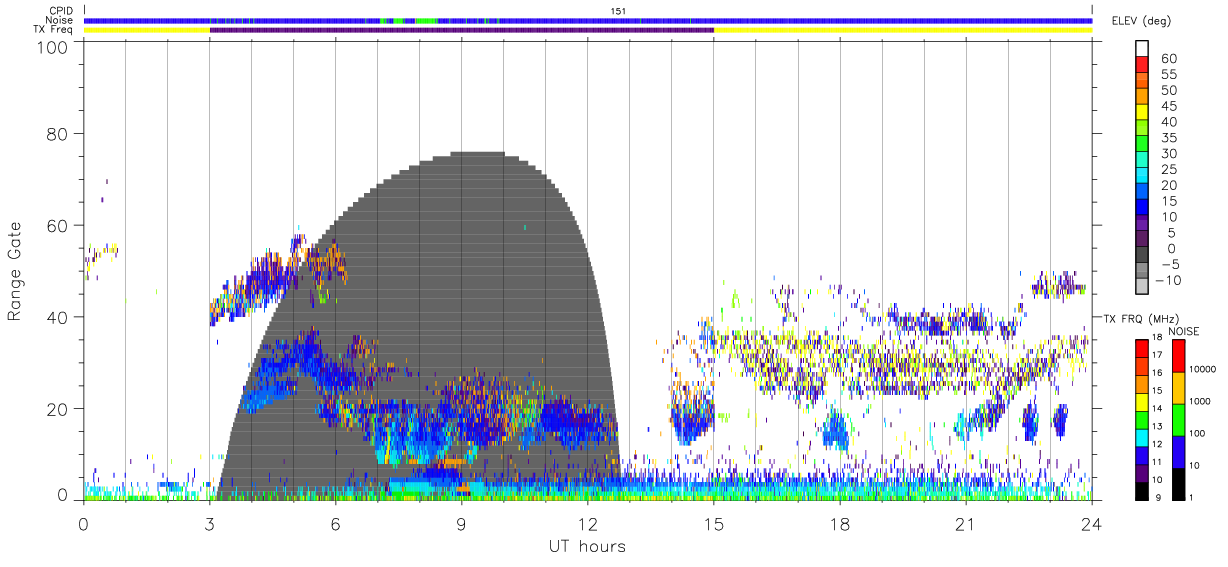Click the '45' label on ELEV colorbar
Image resolution: width=1228 pixels, height=567 pixels.
click(x=1169, y=106)
